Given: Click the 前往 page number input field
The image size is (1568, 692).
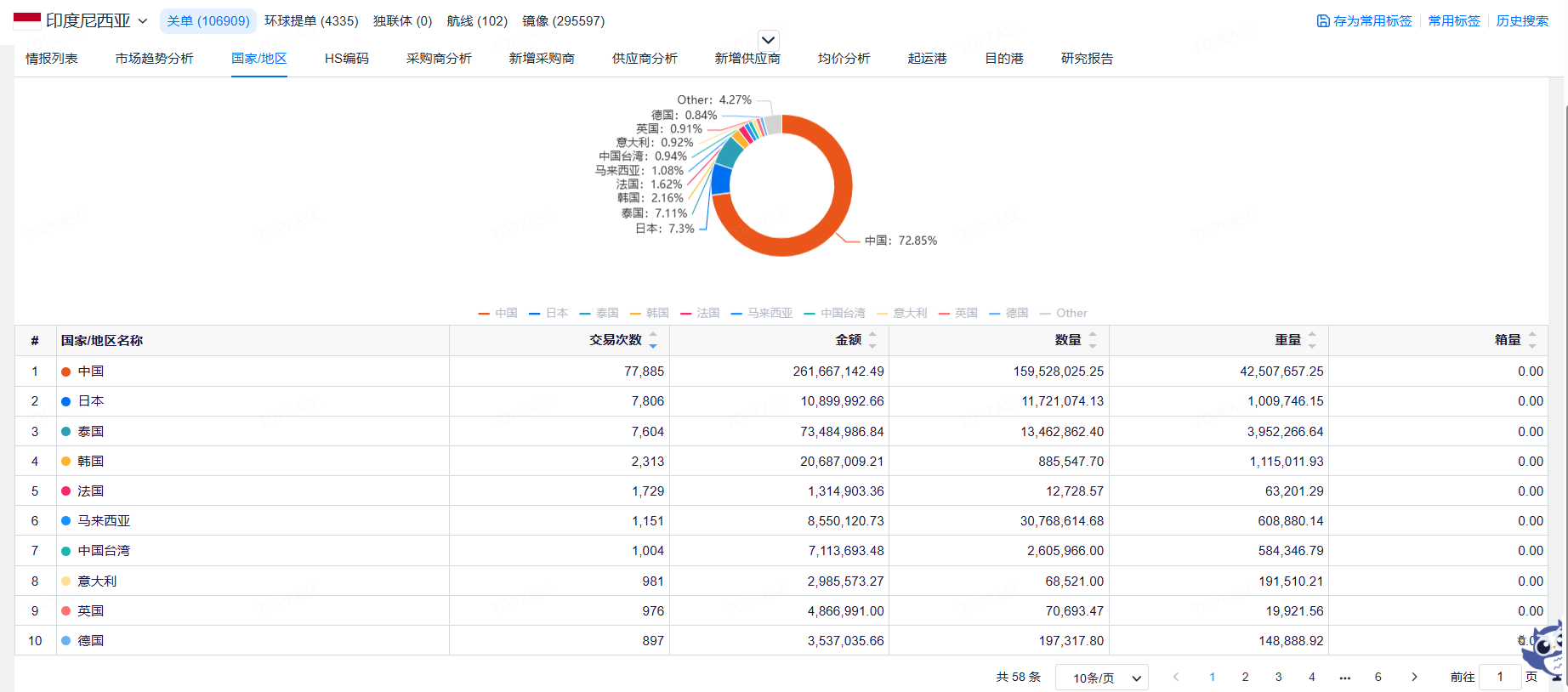Looking at the screenshot, I should coord(1500,677).
